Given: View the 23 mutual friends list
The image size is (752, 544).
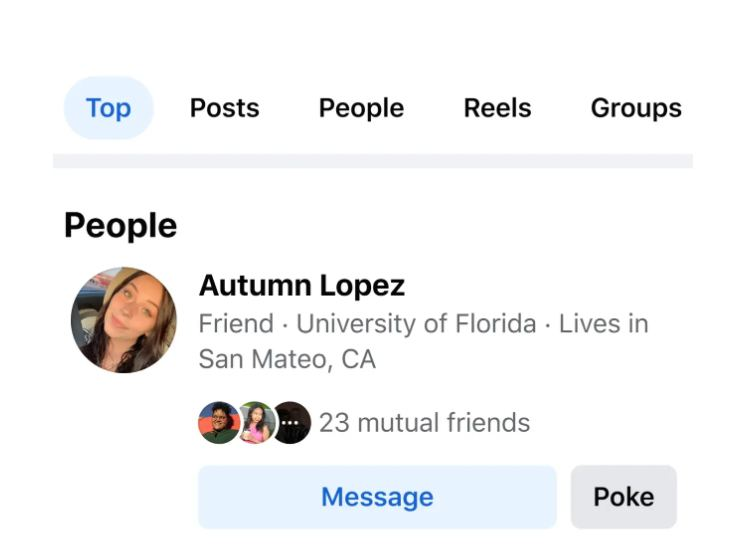Looking at the screenshot, I should (x=424, y=423).
